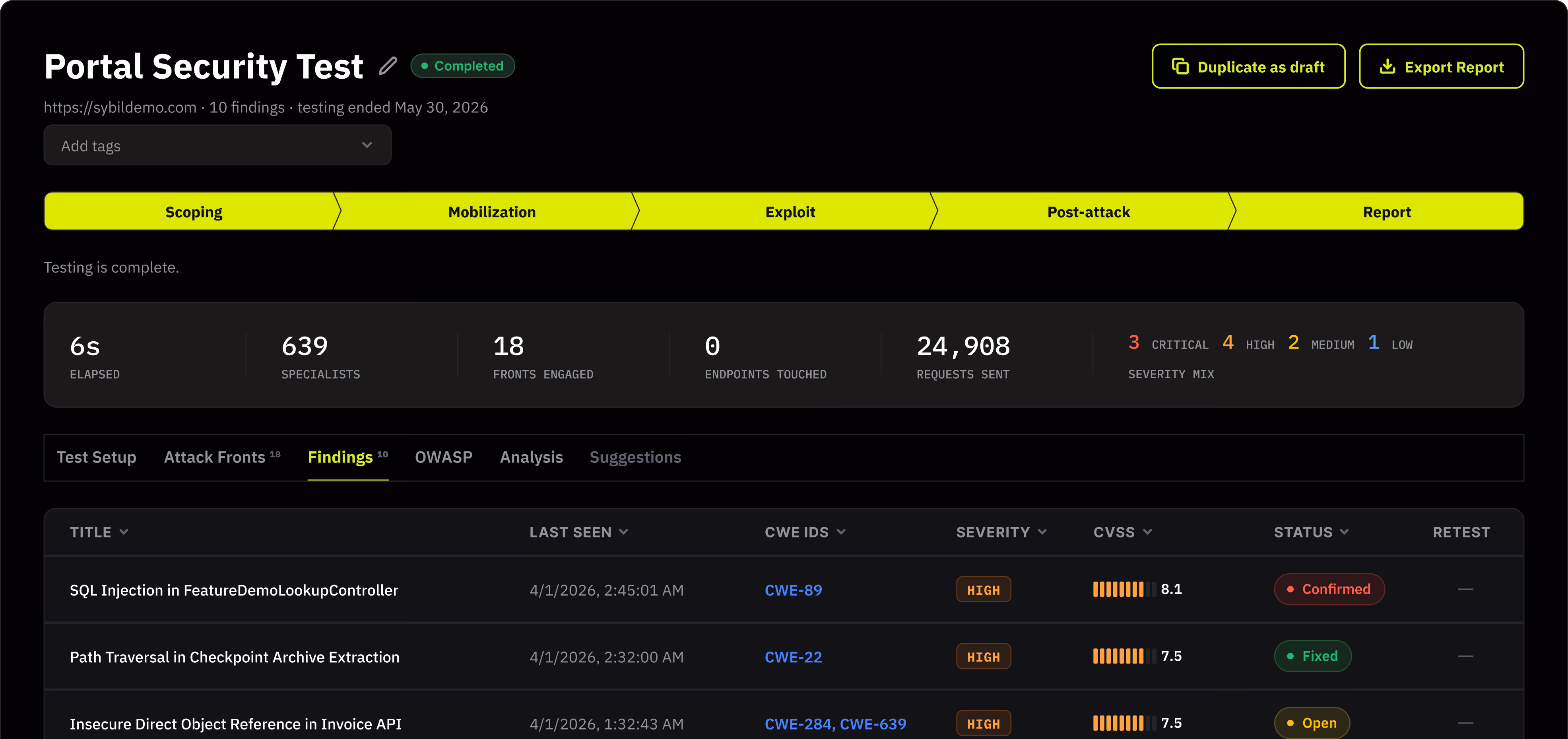Open the CWE-89 link
The height and width of the screenshot is (739, 1568).
(793, 590)
